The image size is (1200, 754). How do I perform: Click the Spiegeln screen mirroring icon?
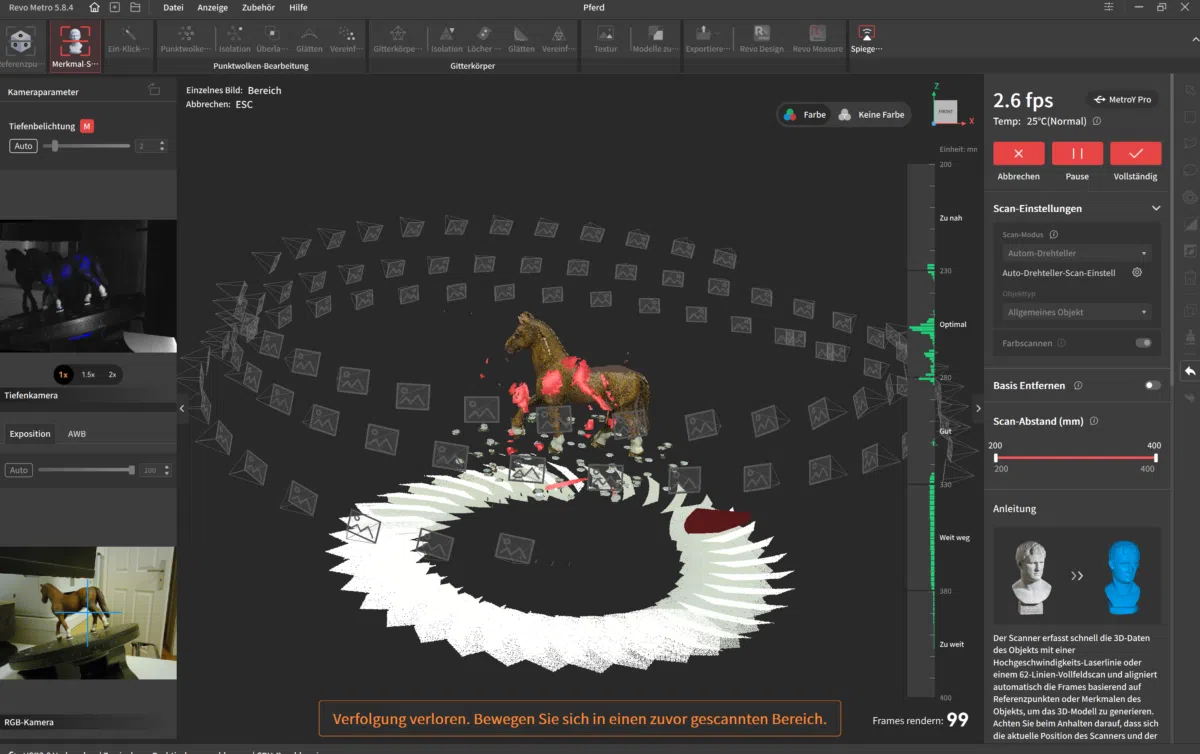[866, 37]
